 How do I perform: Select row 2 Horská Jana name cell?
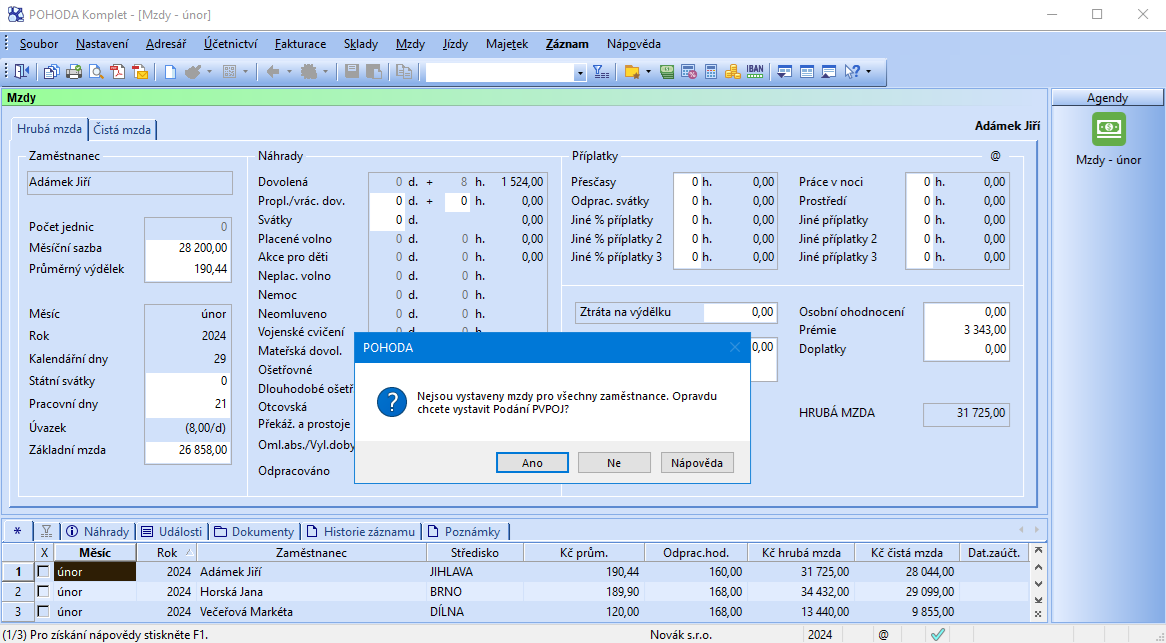(x=312, y=592)
